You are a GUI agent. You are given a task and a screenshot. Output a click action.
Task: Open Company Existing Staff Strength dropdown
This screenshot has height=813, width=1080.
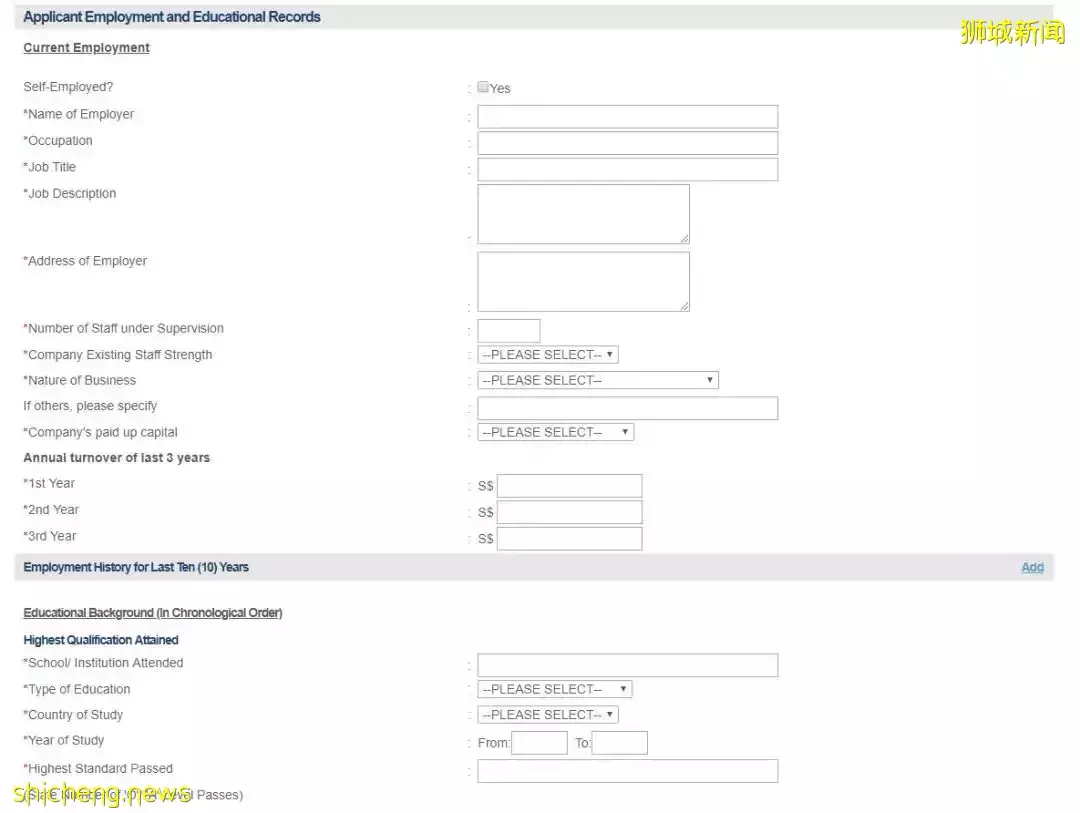coord(548,355)
